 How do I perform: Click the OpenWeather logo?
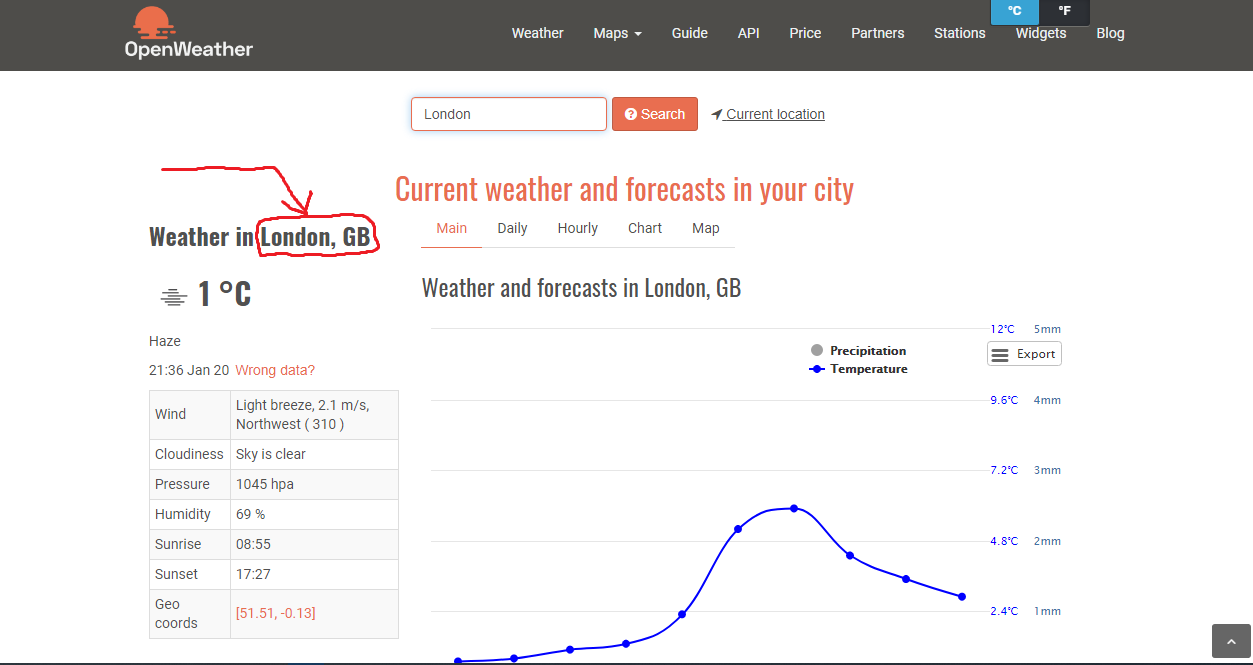pyautogui.click(x=188, y=33)
